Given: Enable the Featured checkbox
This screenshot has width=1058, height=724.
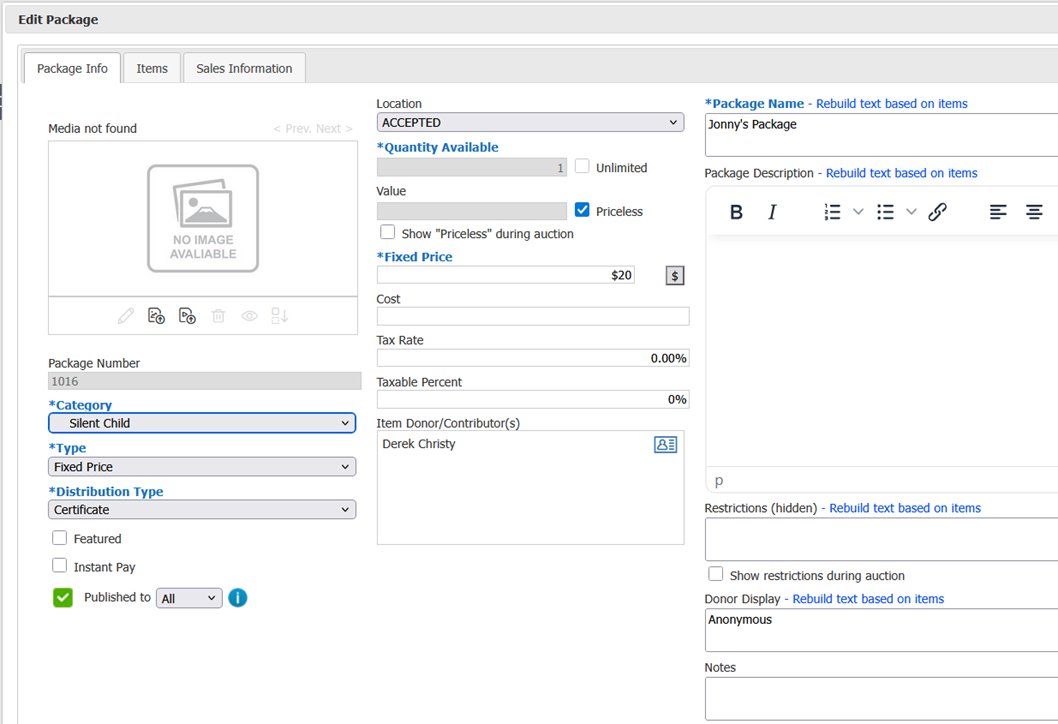Looking at the screenshot, I should pyautogui.click(x=60, y=538).
